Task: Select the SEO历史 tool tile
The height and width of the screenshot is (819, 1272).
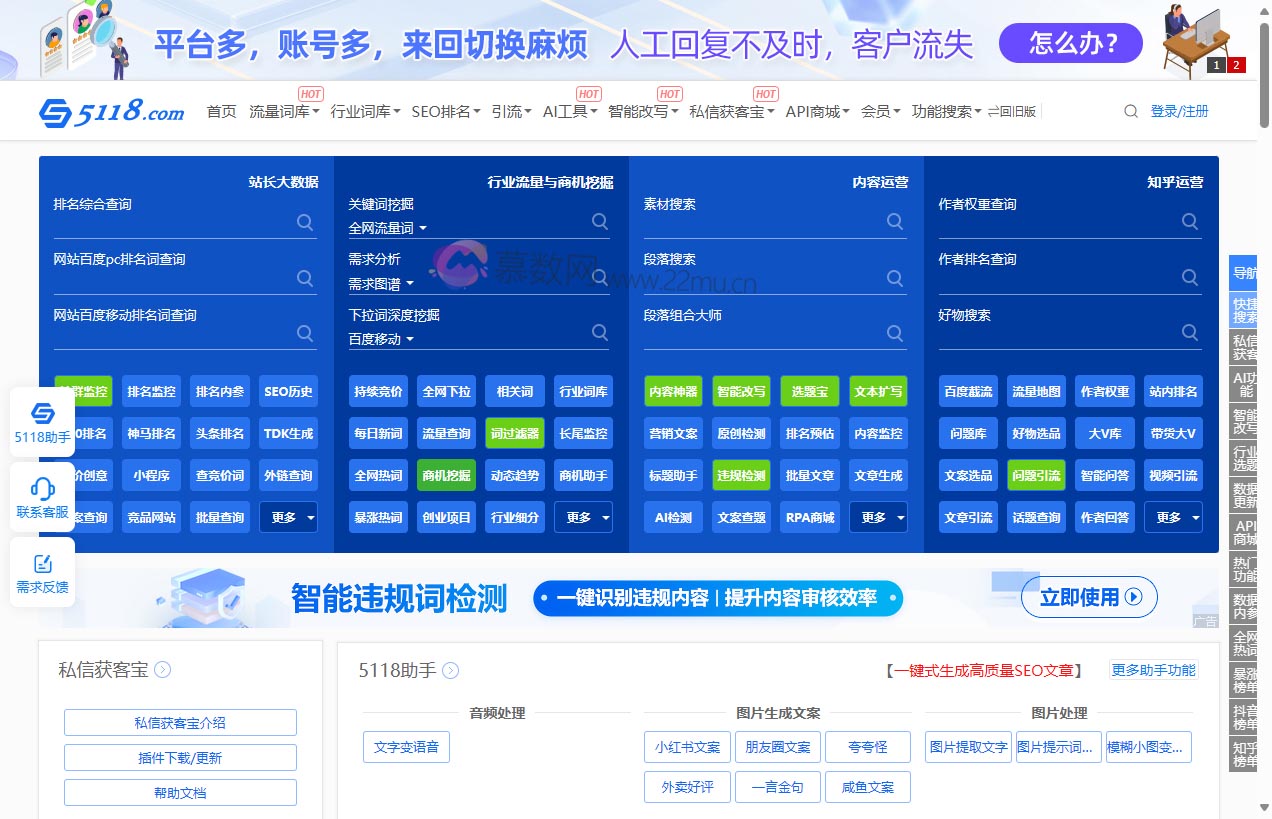Action: 288,391
